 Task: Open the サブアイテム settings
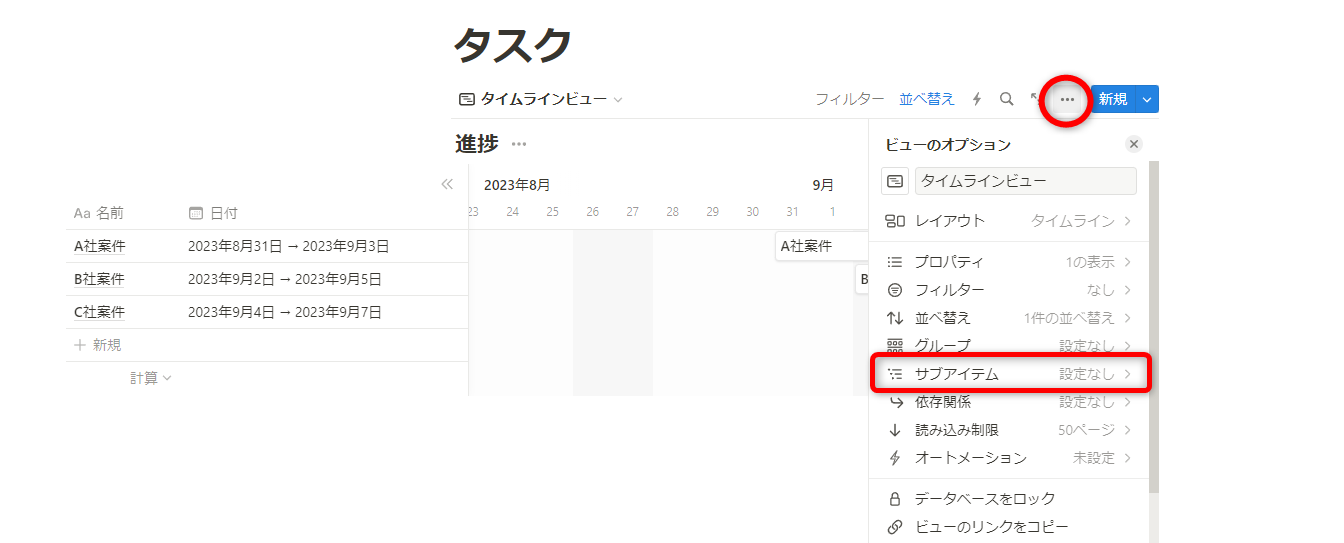[1010, 374]
